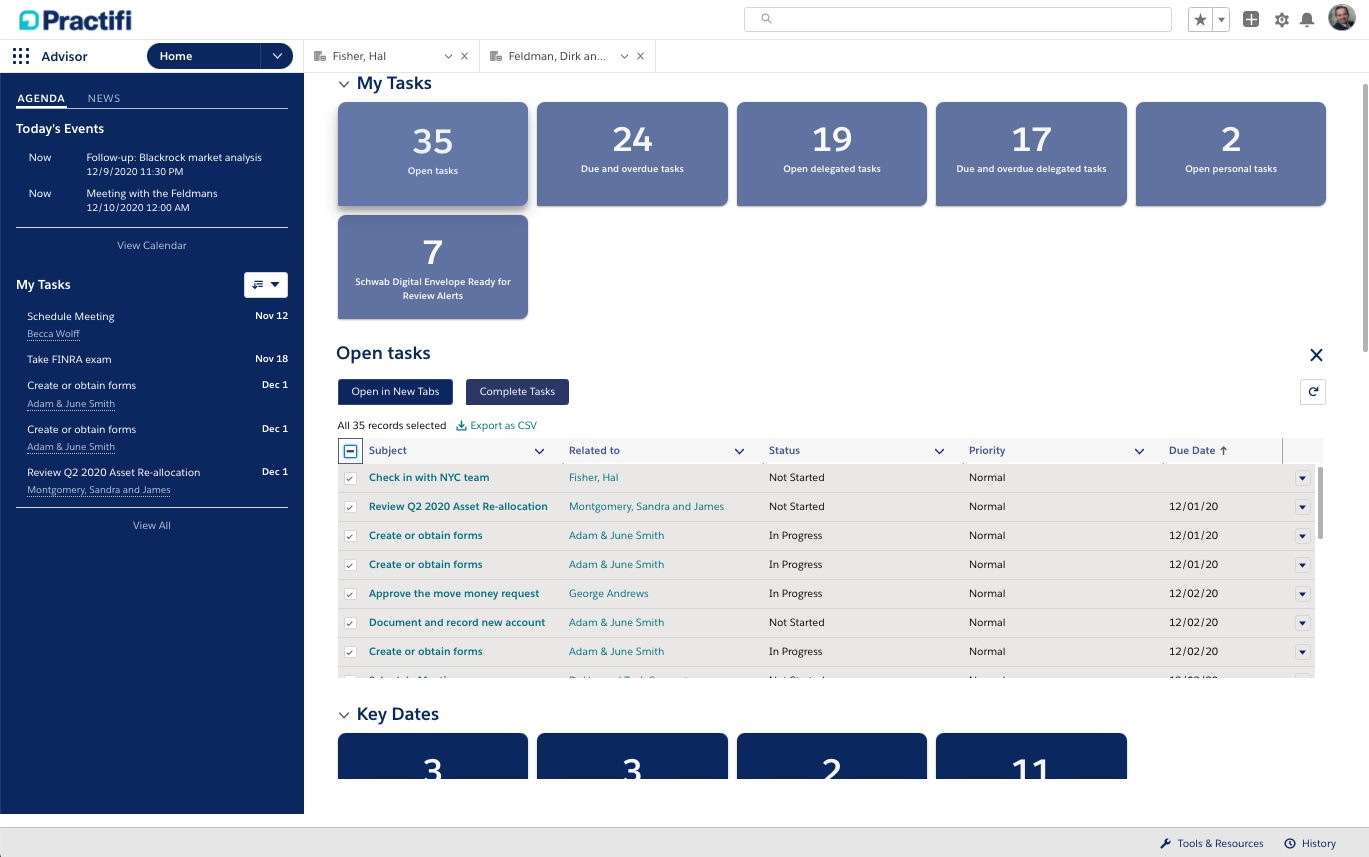Open Montgomery, Sandra and James sidebar link

tap(99, 490)
